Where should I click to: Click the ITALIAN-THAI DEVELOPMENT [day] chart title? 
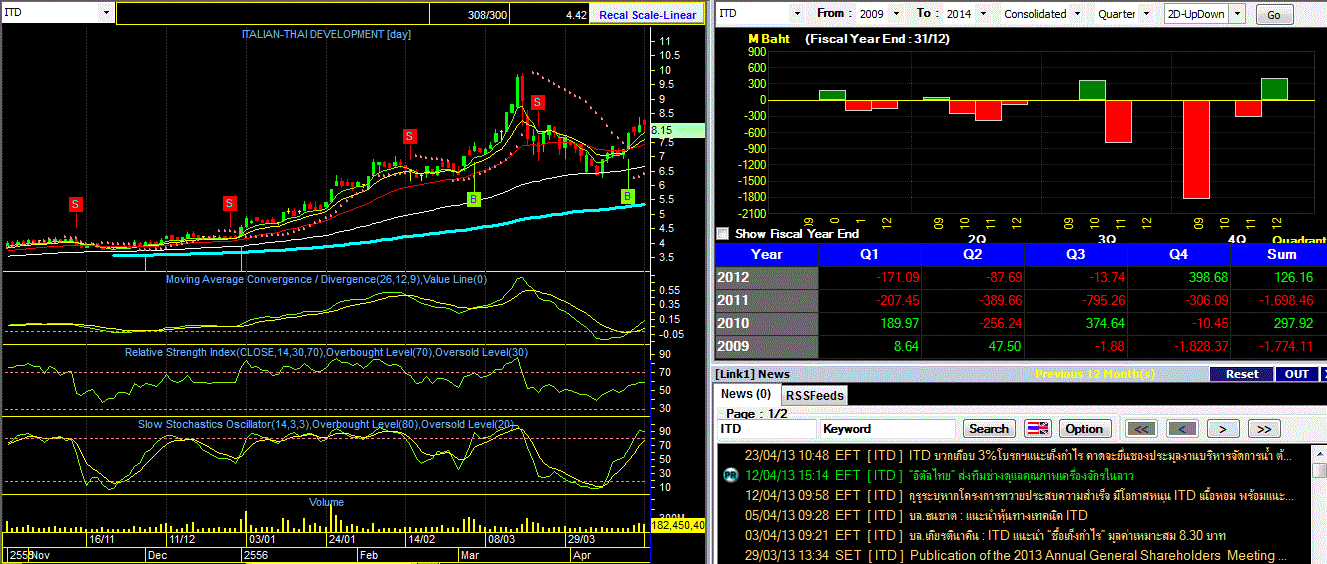click(x=326, y=35)
